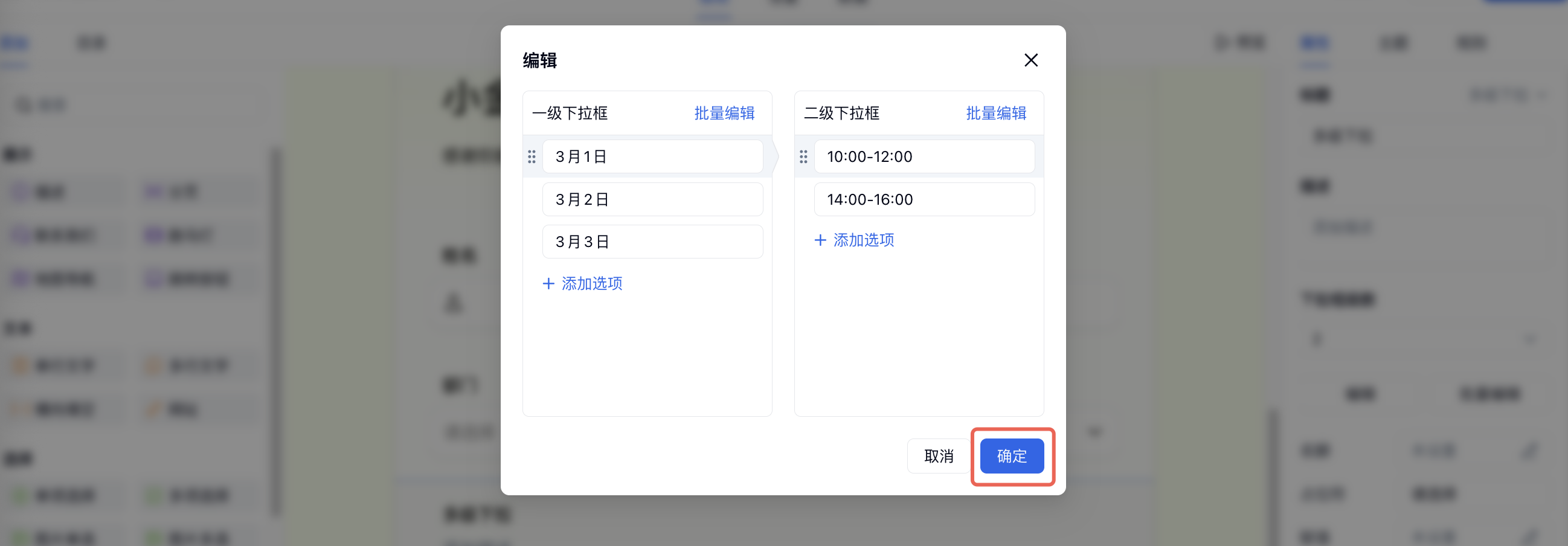Close the 编辑 dialog with X

(1030, 60)
